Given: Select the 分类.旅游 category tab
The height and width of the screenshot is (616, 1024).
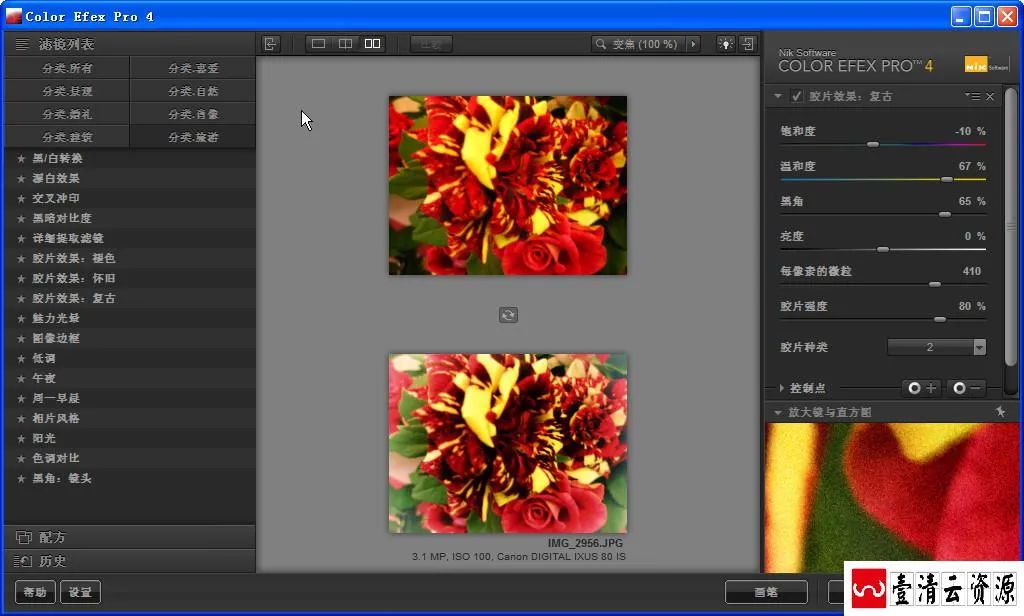Looking at the screenshot, I should [193, 137].
